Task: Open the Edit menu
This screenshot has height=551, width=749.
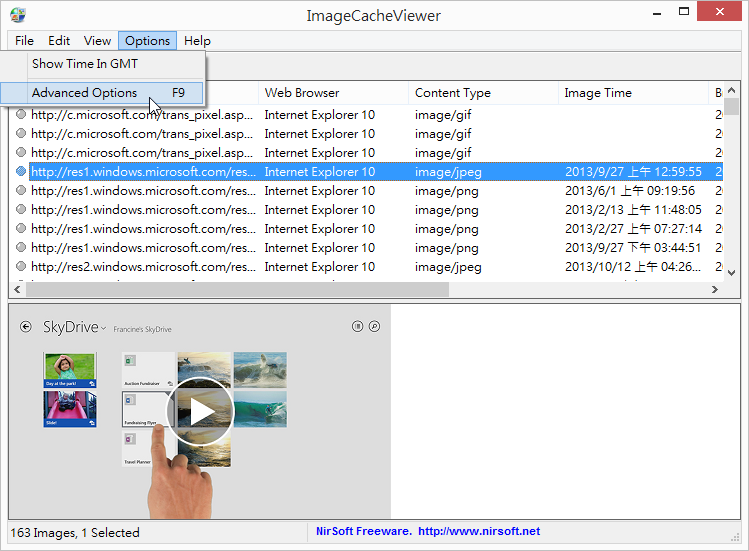Action: click(x=59, y=41)
